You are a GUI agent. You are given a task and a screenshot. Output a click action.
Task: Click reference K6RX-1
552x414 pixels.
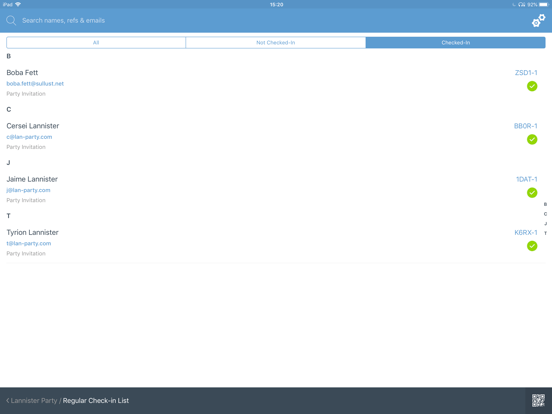(526, 232)
